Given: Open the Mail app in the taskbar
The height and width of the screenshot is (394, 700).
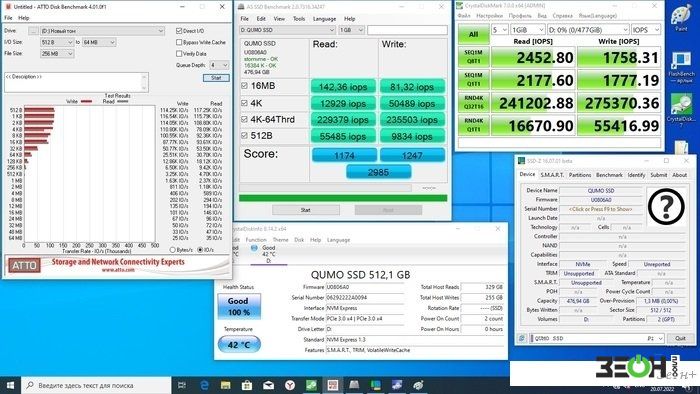Looking at the screenshot, I should pos(268,385).
